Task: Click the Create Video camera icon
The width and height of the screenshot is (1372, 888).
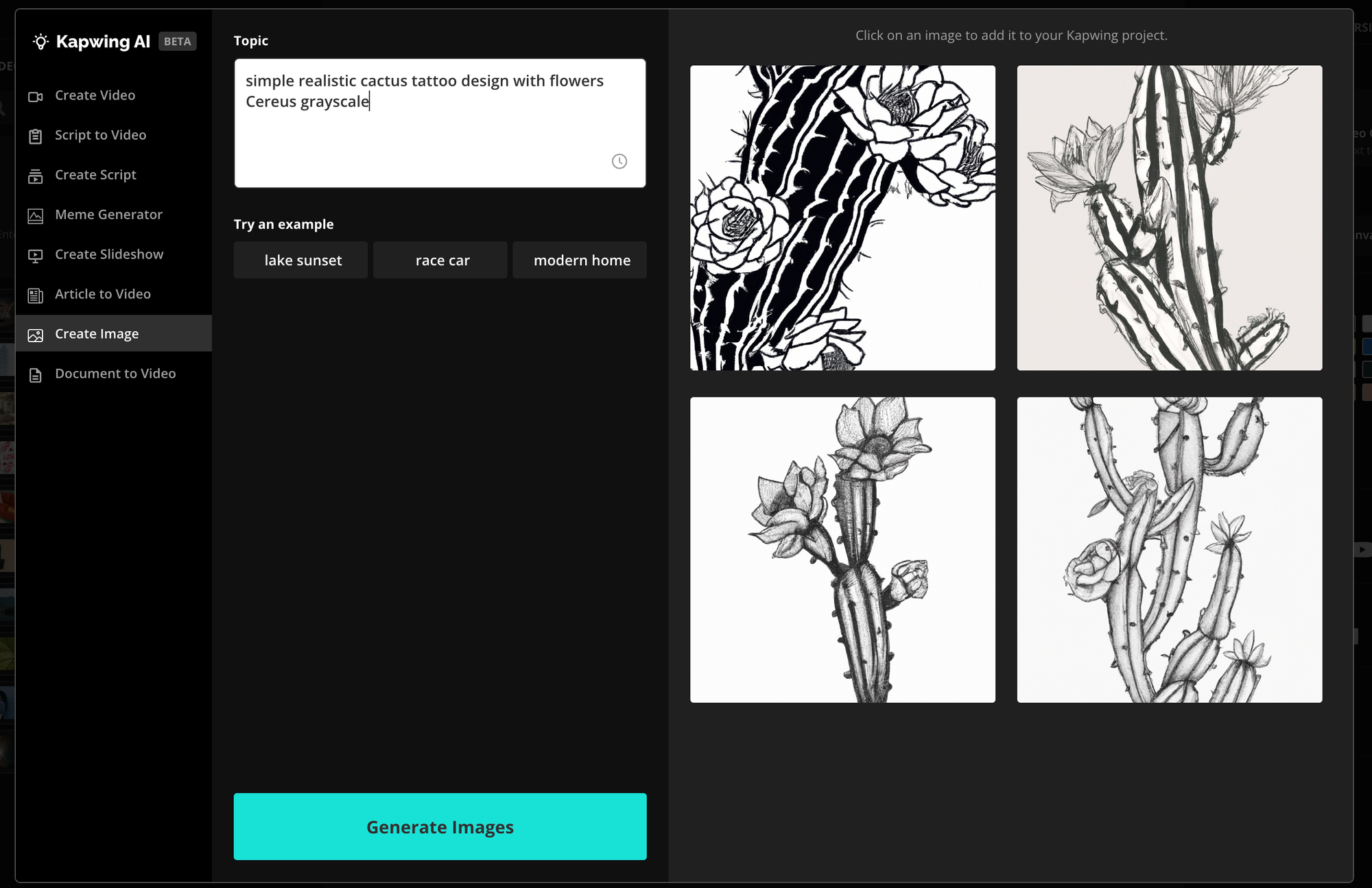Action: coord(35,97)
